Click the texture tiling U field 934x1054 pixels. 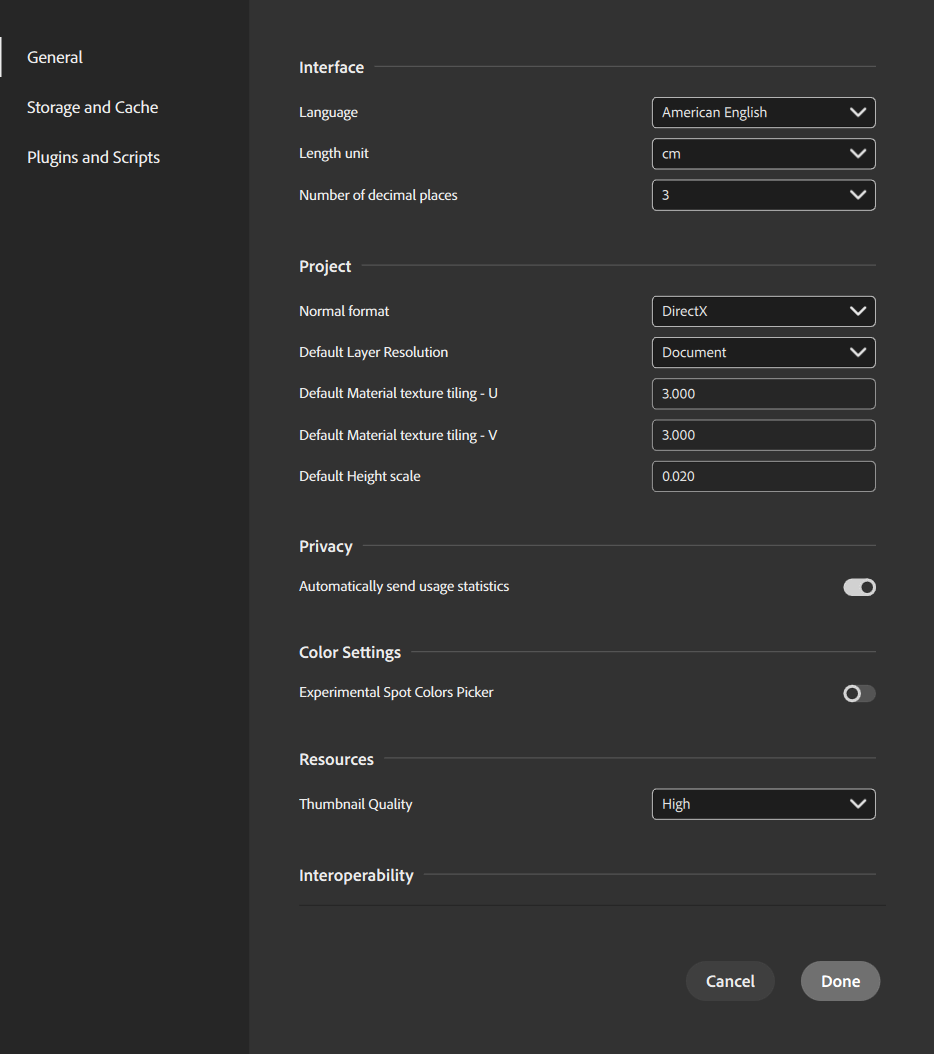[763, 394]
